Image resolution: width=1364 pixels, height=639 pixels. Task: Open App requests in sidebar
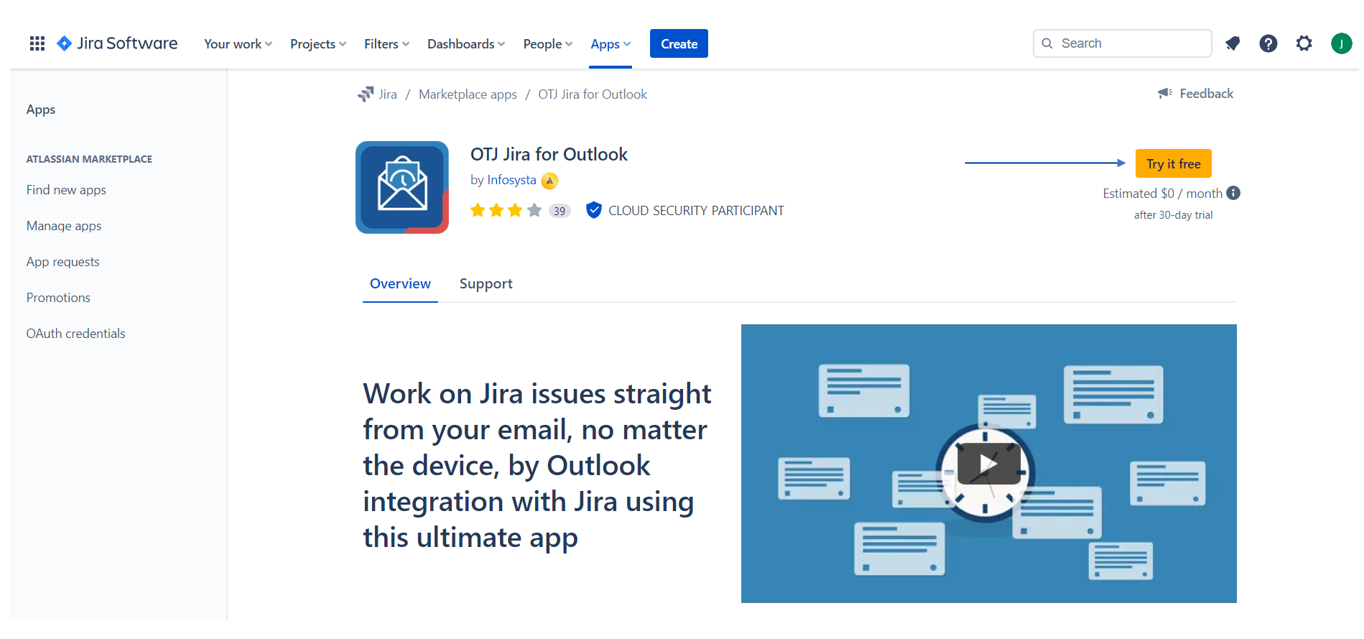pyautogui.click(x=63, y=262)
